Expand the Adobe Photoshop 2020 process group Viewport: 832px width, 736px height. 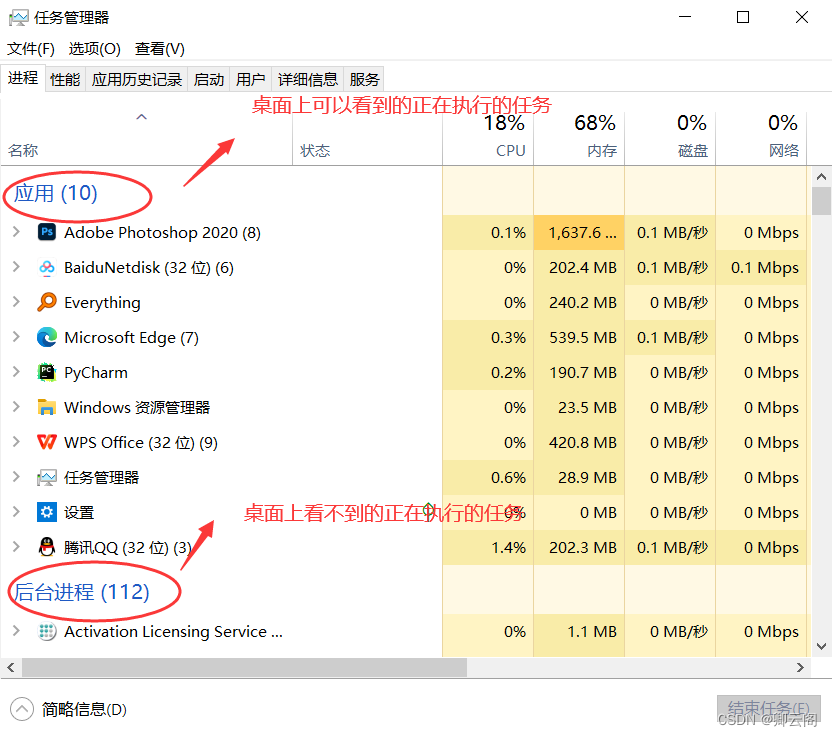pyautogui.click(x=16, y=232)
